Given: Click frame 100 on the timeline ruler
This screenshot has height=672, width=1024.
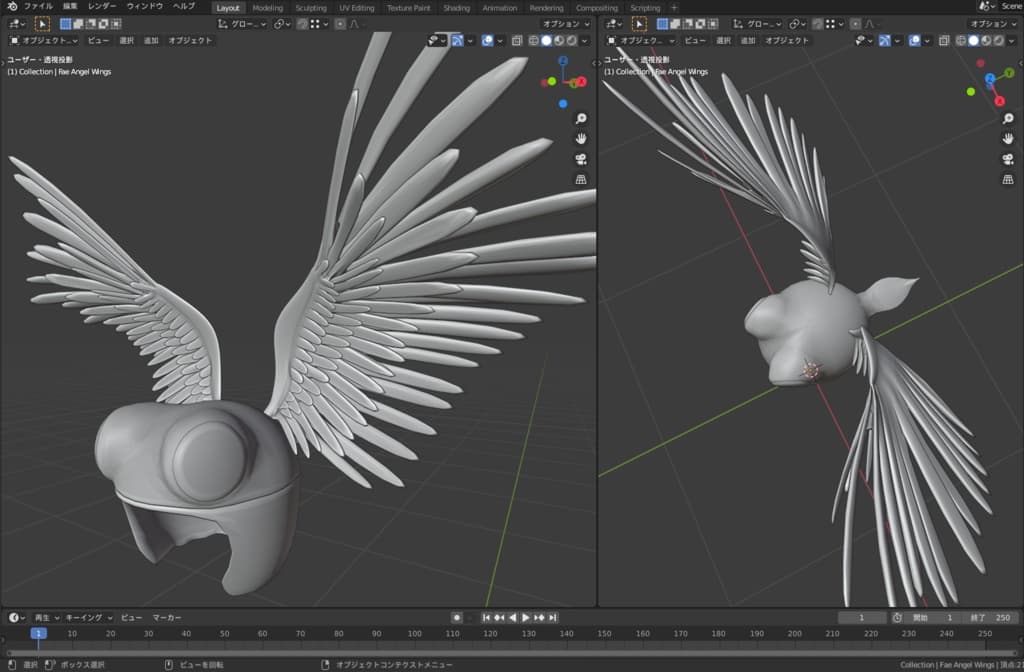Looking at the screenshot, I should tap(414, 634).
